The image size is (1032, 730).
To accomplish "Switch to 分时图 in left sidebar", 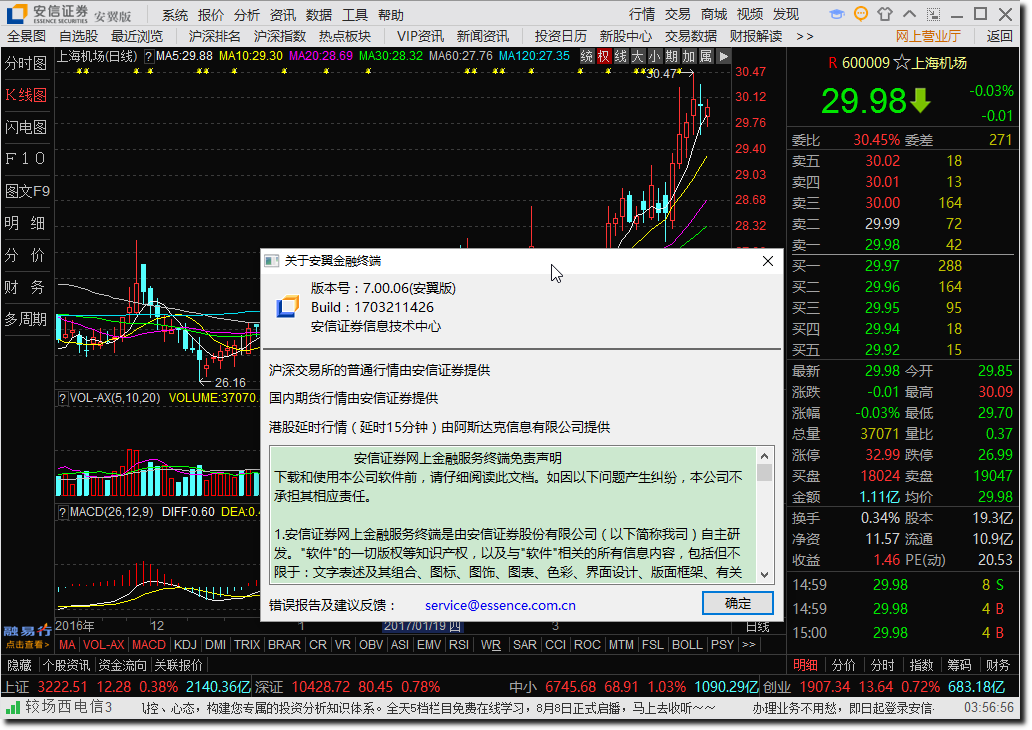I will tap(26, 63).
